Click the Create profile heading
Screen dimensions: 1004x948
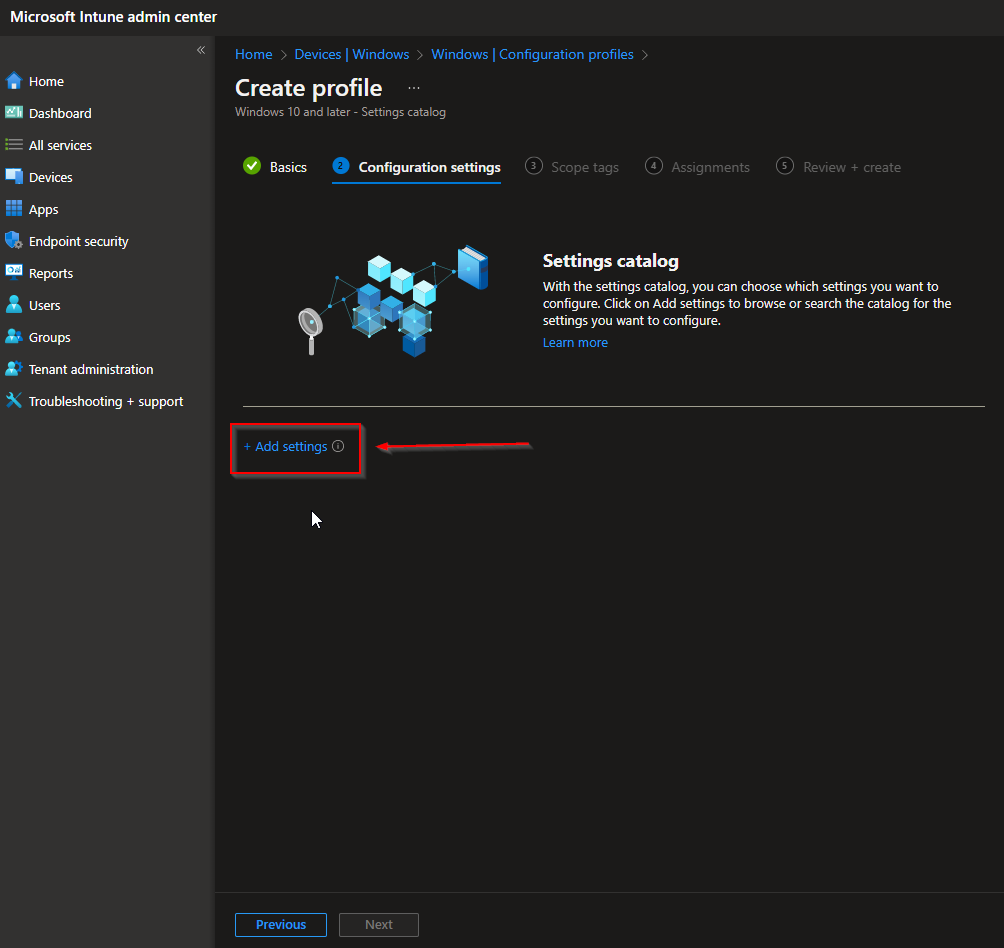[x=309, y=88]
